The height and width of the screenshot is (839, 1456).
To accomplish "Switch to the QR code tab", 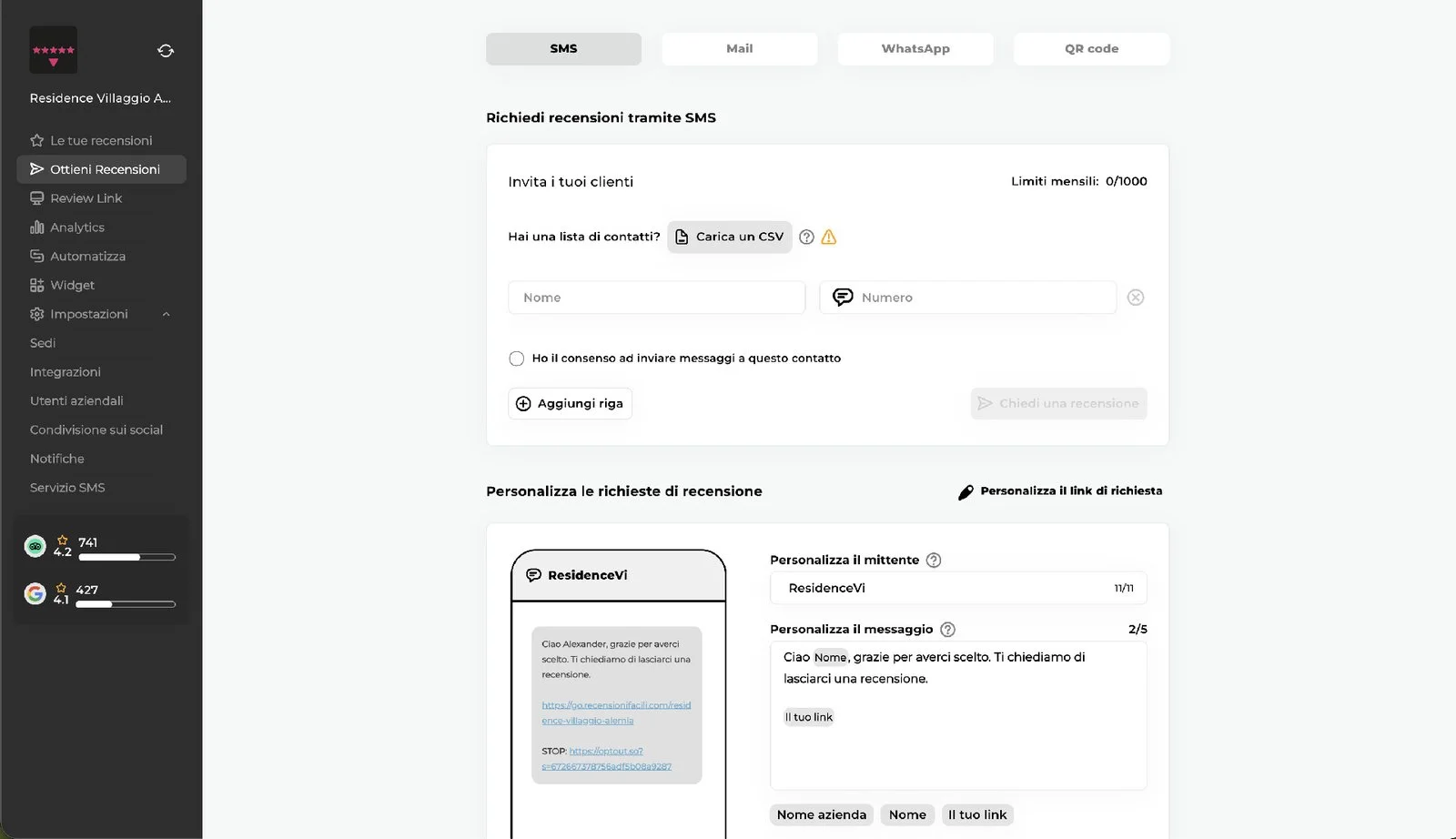I will pos(1092,49).
